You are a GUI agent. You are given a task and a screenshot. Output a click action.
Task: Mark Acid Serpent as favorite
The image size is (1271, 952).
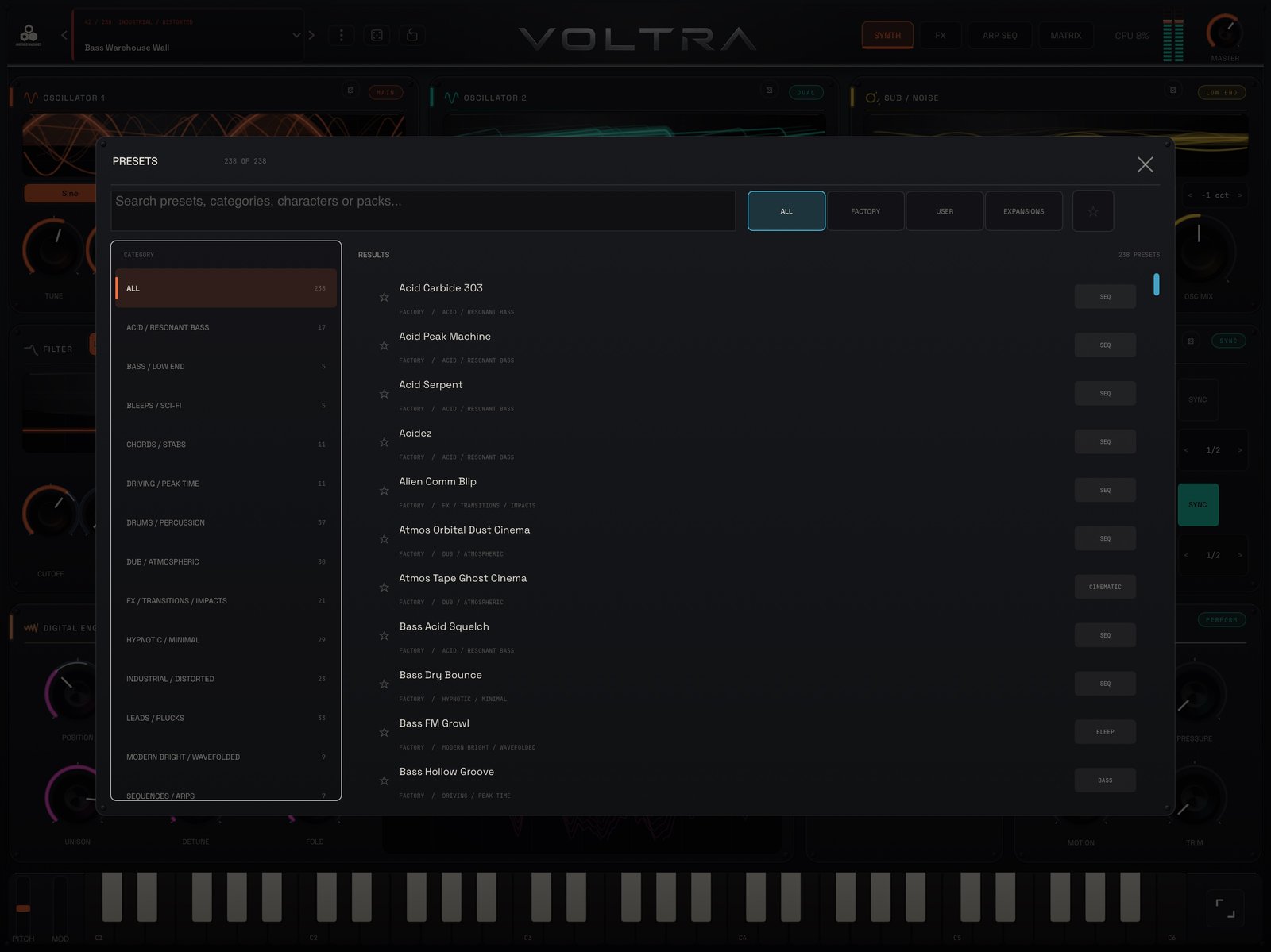coord(384,394)
